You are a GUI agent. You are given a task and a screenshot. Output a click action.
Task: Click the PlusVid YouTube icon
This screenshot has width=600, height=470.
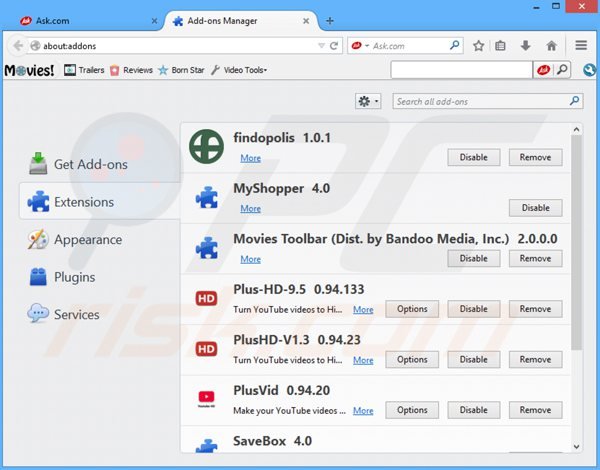tap(206, 398)
